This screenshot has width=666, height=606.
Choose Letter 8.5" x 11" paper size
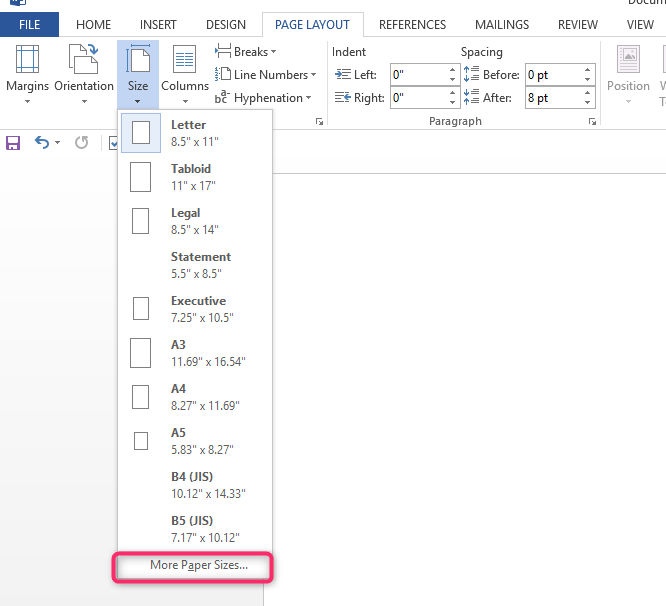tap(195, 133)
